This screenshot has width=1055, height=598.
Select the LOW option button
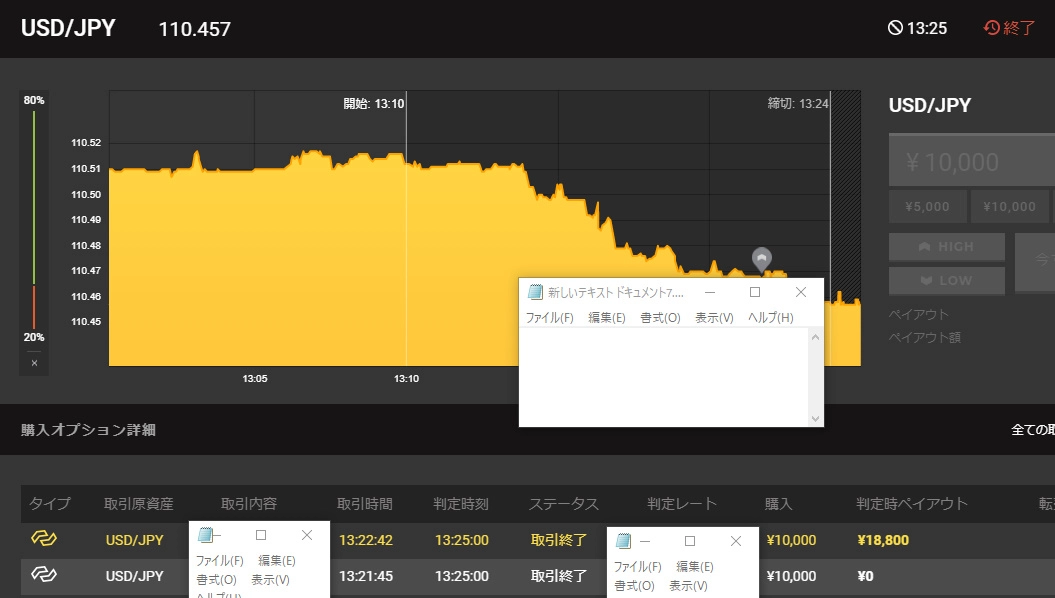946,281
